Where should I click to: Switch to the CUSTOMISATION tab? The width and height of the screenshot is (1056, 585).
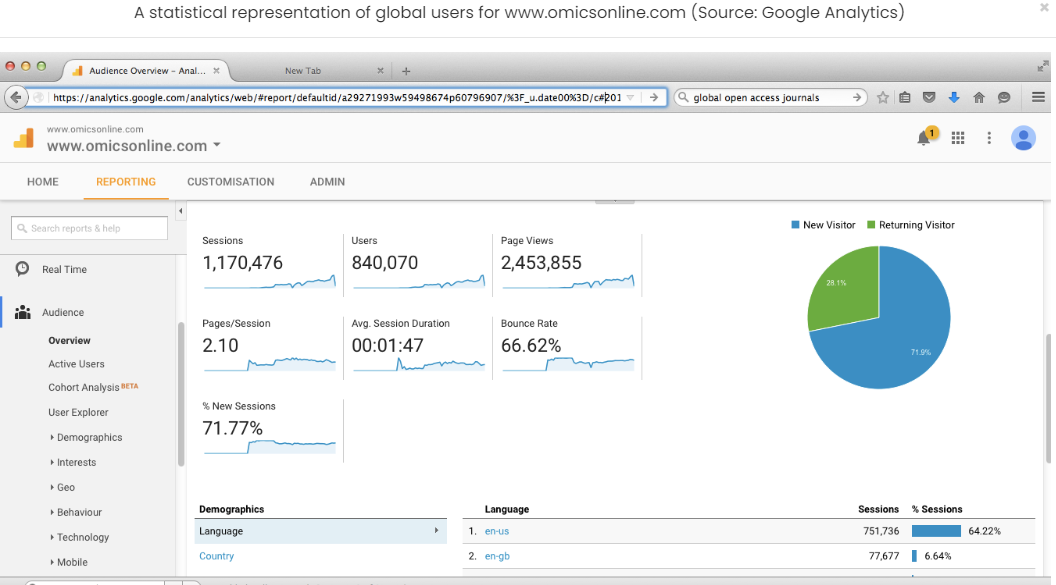[231, 182]
